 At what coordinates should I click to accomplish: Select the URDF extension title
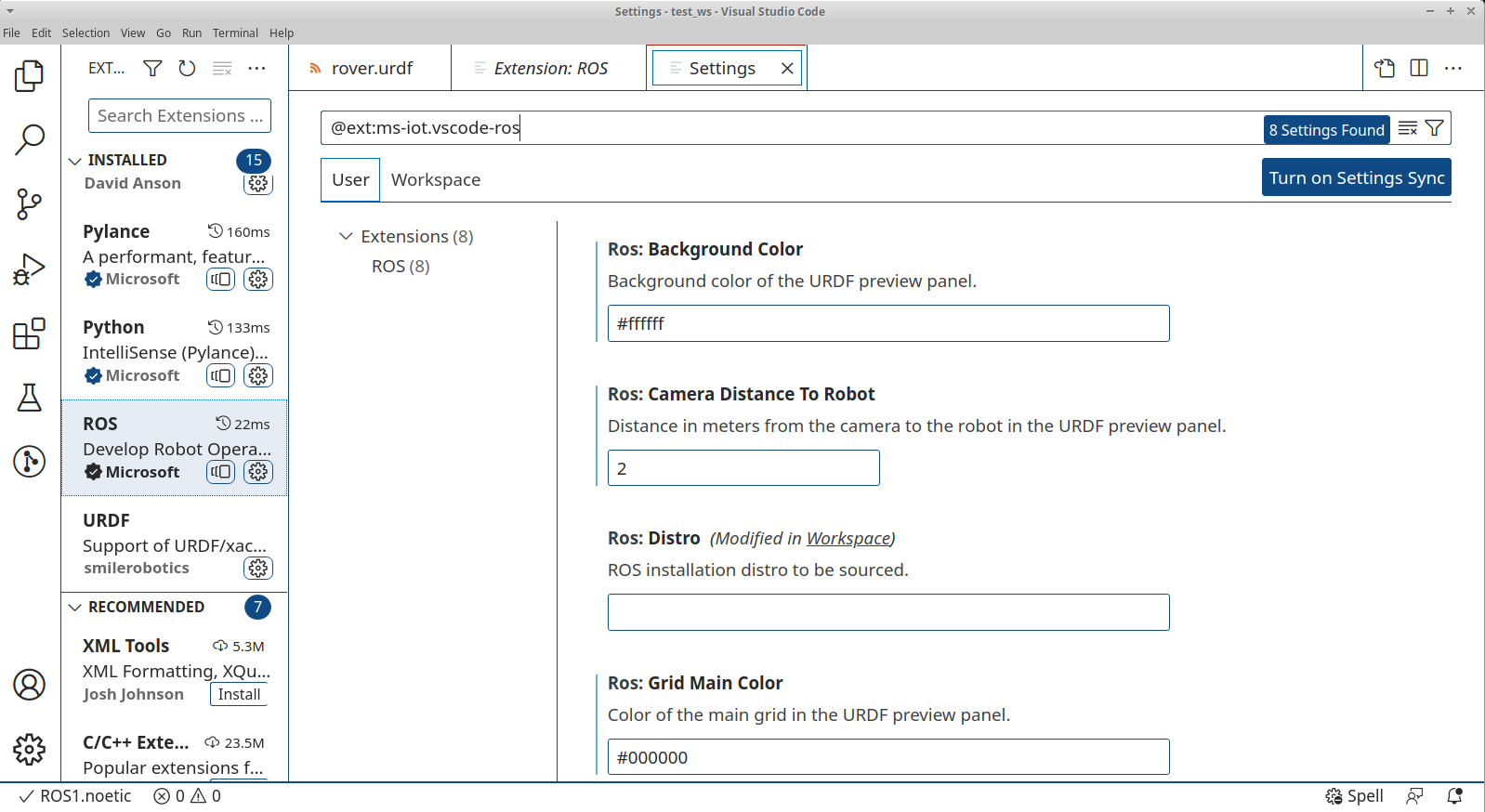coord(106,520)
